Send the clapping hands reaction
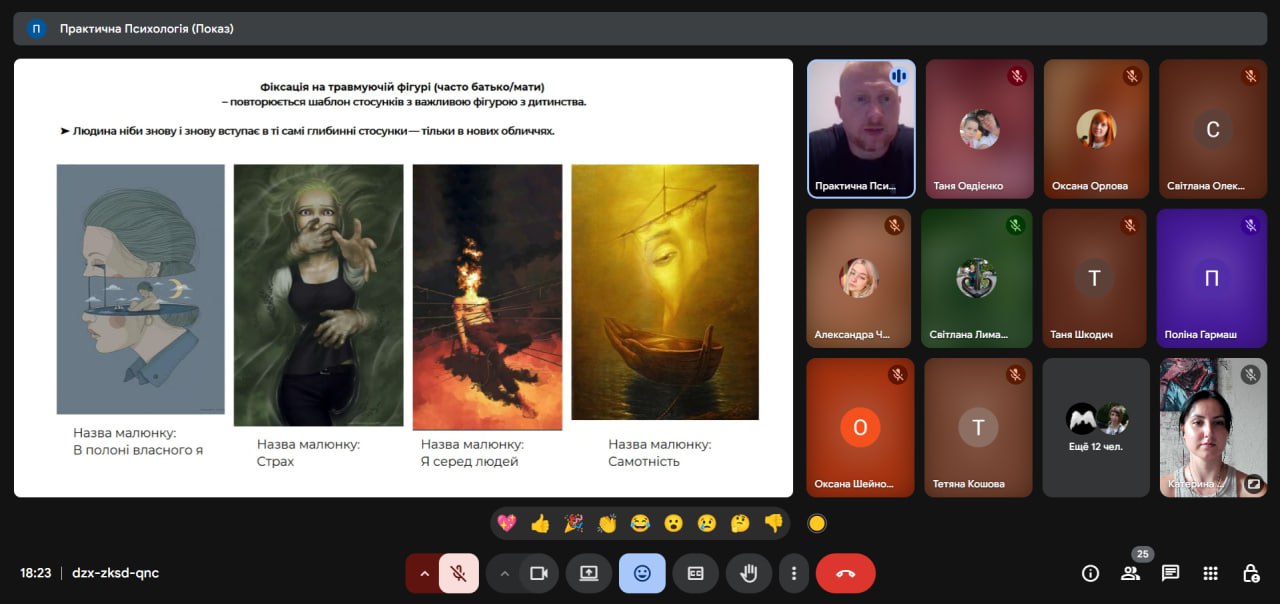1280x604 pixels. (x=607, y=523)
